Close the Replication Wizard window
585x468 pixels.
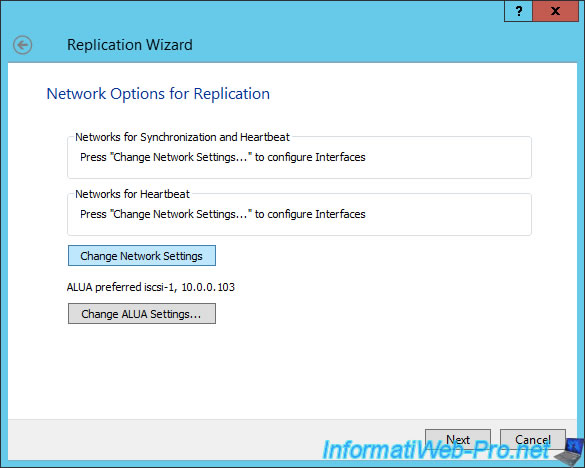click(556, 11)
